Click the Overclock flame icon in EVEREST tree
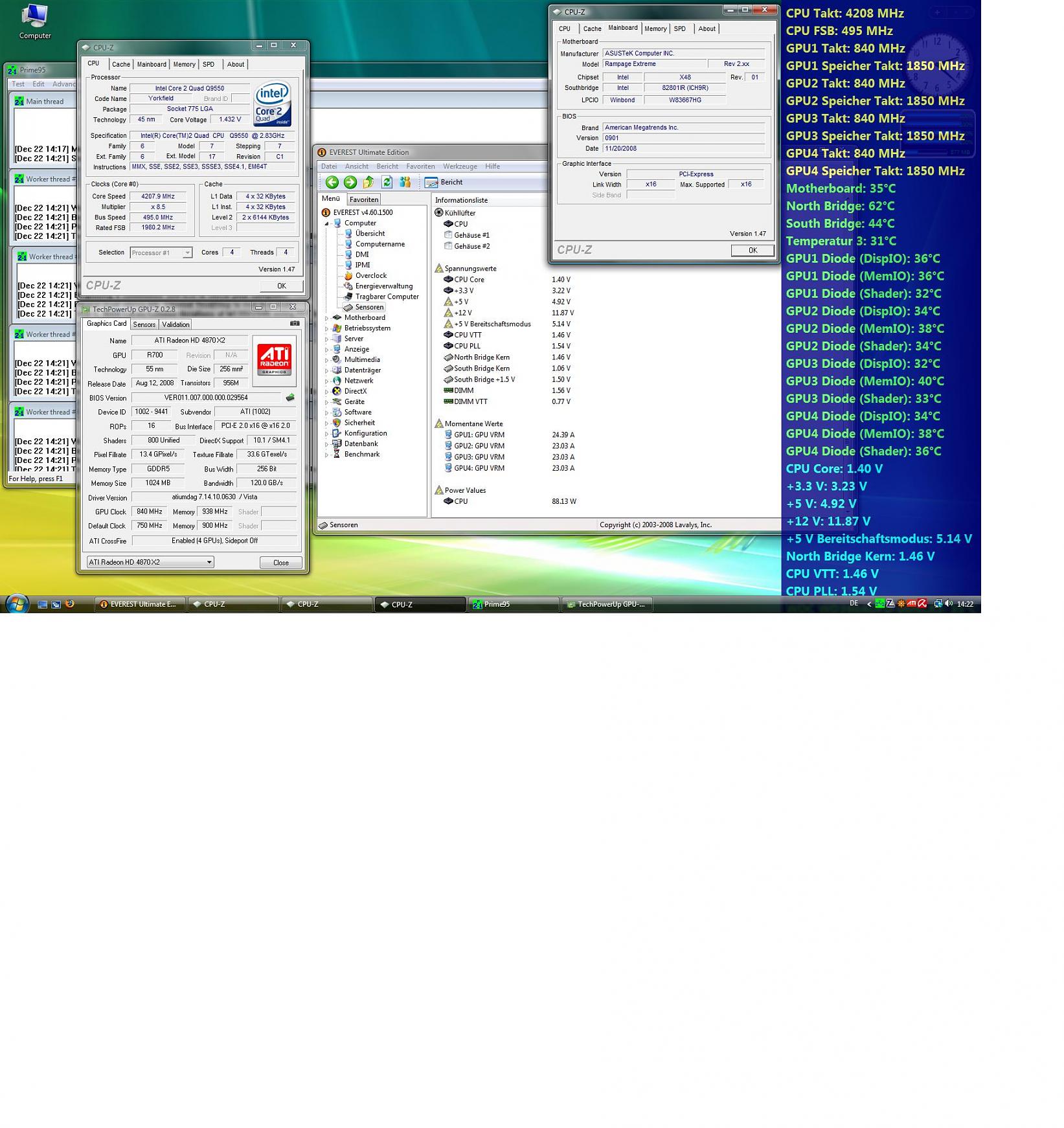This screenshot has height=1128, width=1064. (348, 276)
